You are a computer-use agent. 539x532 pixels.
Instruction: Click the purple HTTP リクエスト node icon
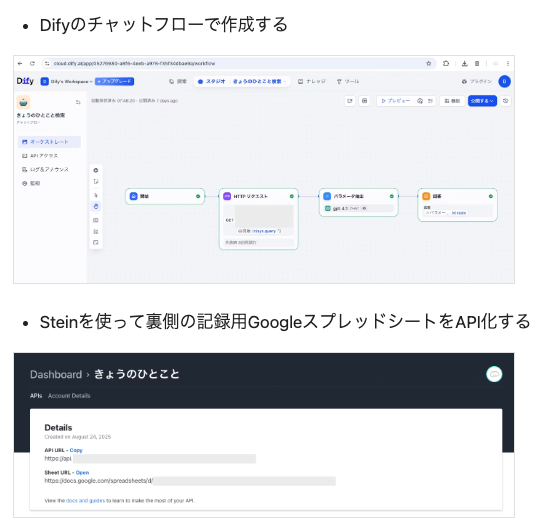tap(227, 196)
